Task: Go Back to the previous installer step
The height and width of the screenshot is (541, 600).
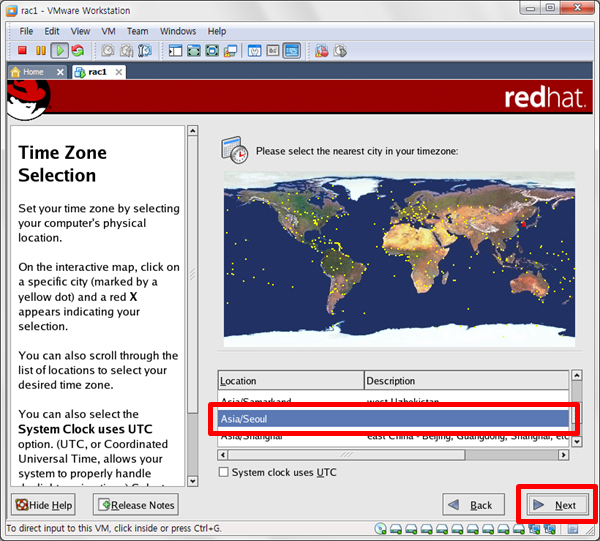Action: (x=473, y=505)
